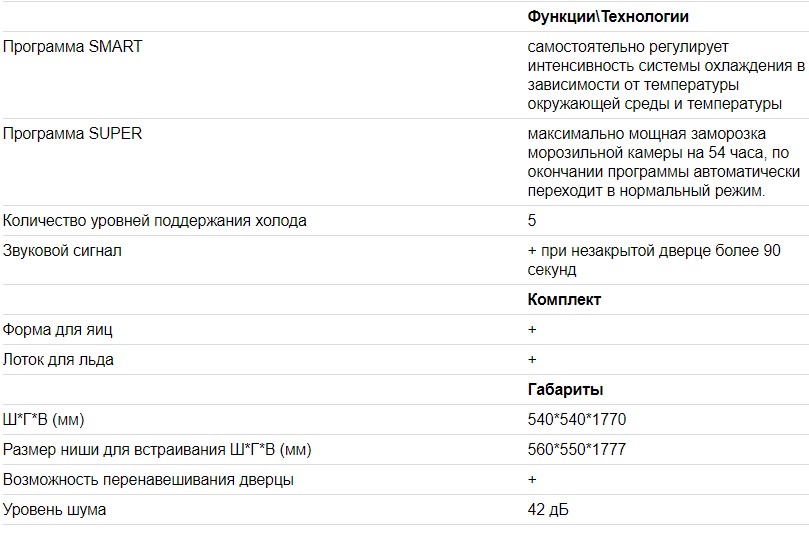The image size is (809, 543).
Task: Select the "Комплект" section header
Action: point(564,299)
